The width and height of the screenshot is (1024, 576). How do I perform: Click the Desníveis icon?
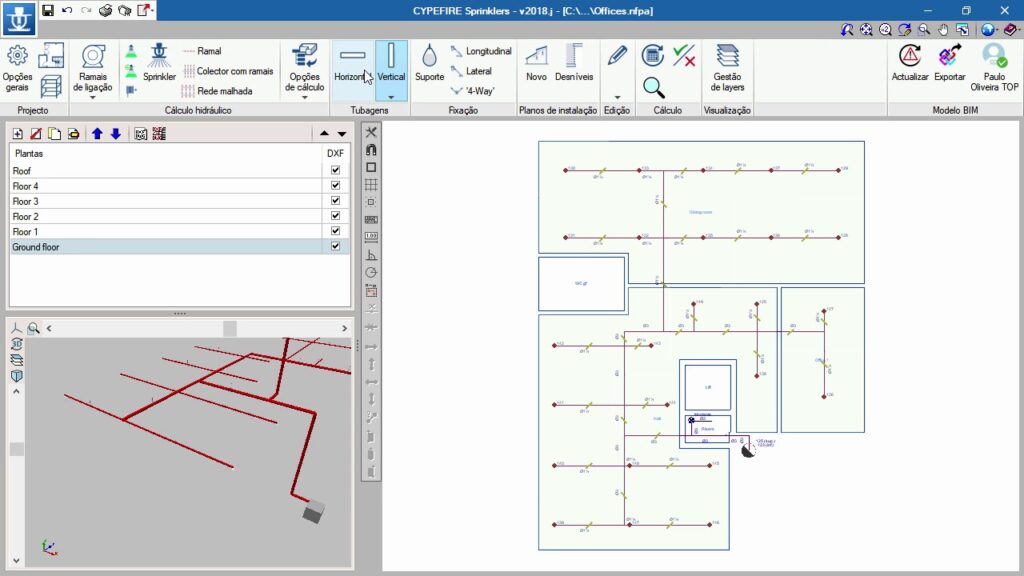(573, 64)
